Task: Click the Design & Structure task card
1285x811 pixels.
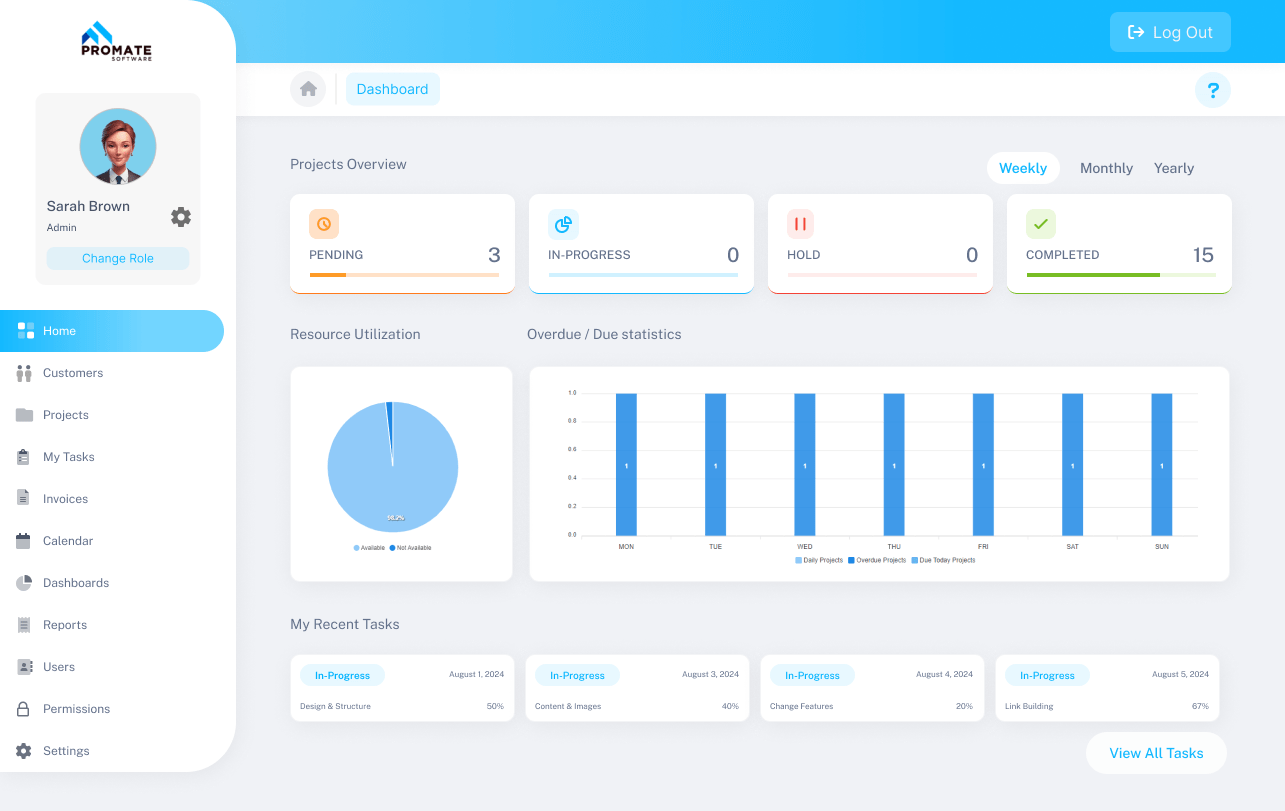Action: tap(401, 688)
